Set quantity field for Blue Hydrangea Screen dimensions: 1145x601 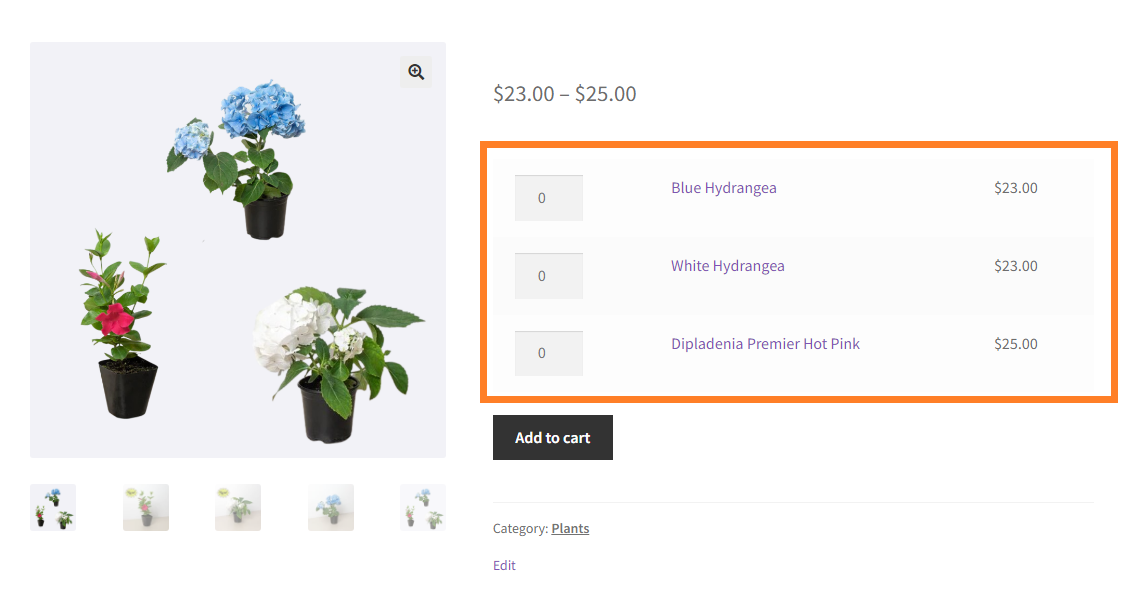(548, 198)
